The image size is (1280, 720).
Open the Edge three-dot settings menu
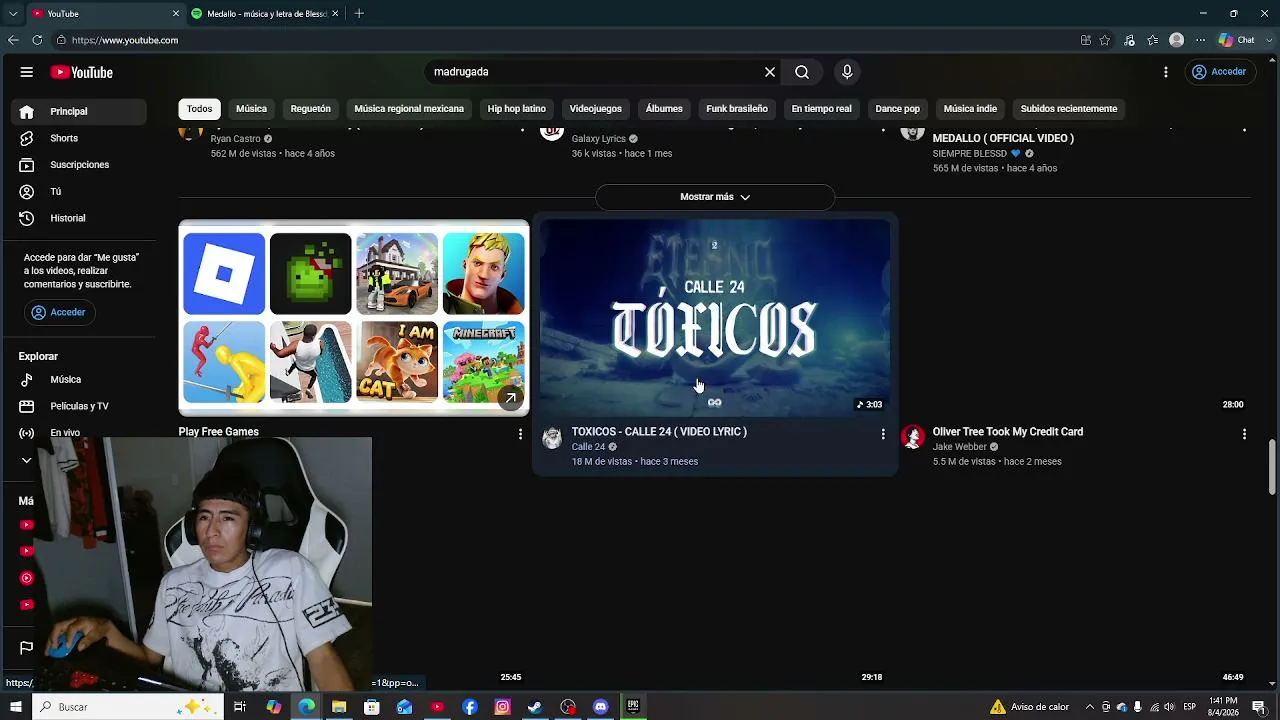[x=1200, y=40]
